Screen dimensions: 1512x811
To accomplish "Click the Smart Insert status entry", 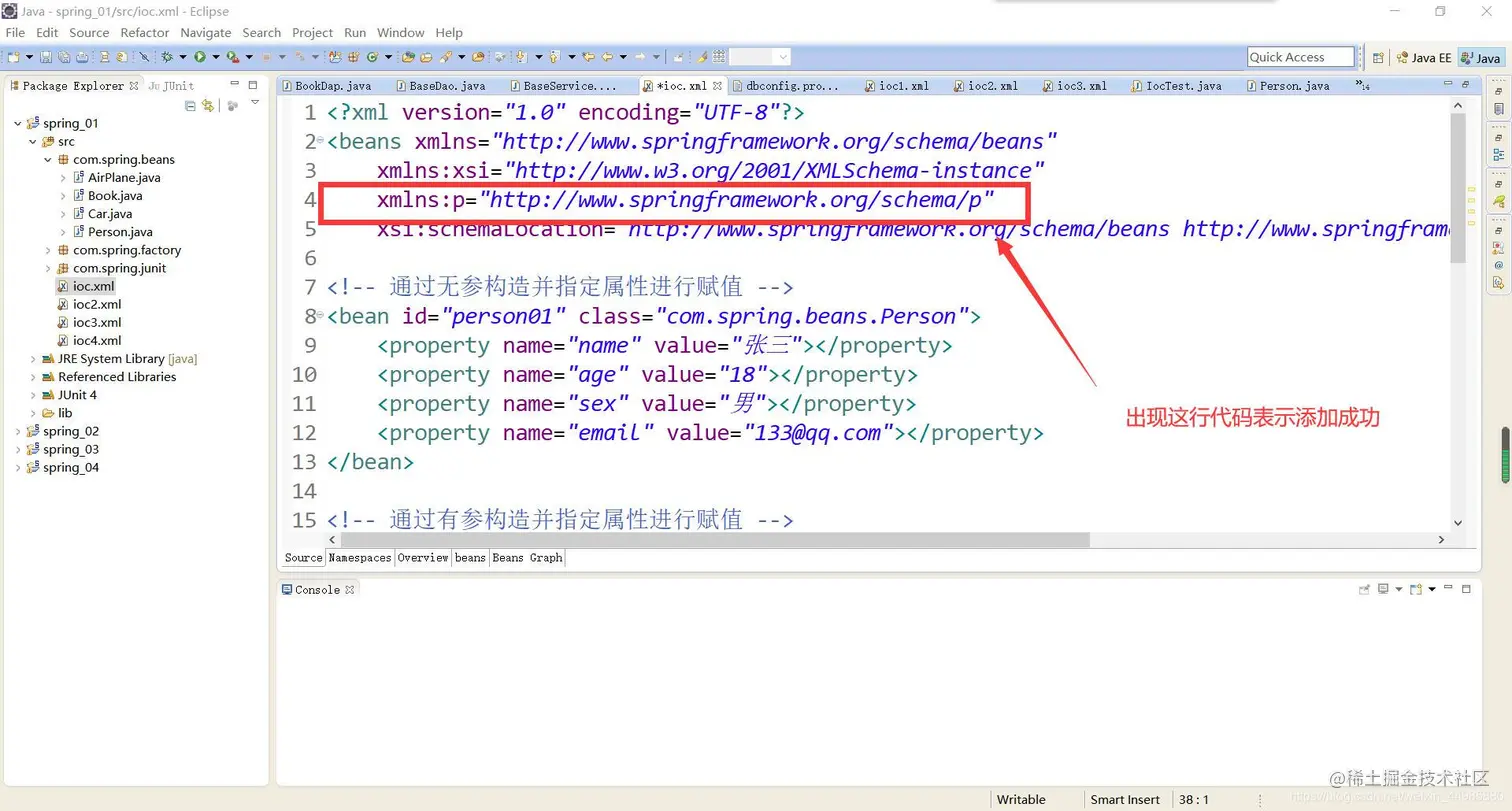I will [1125, 800].
